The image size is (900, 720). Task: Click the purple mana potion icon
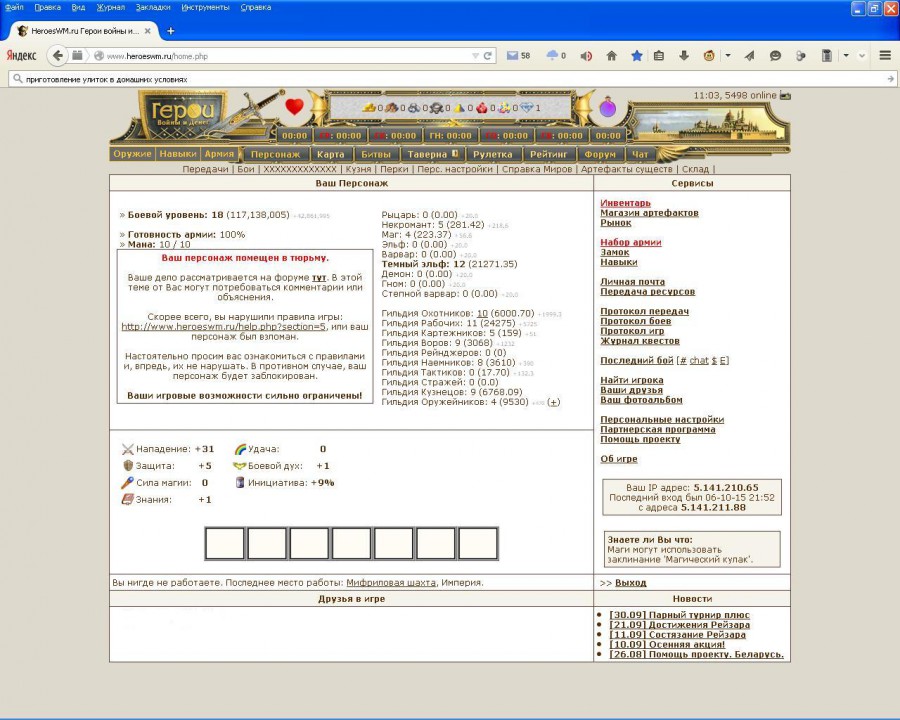(x=607, y=107)
